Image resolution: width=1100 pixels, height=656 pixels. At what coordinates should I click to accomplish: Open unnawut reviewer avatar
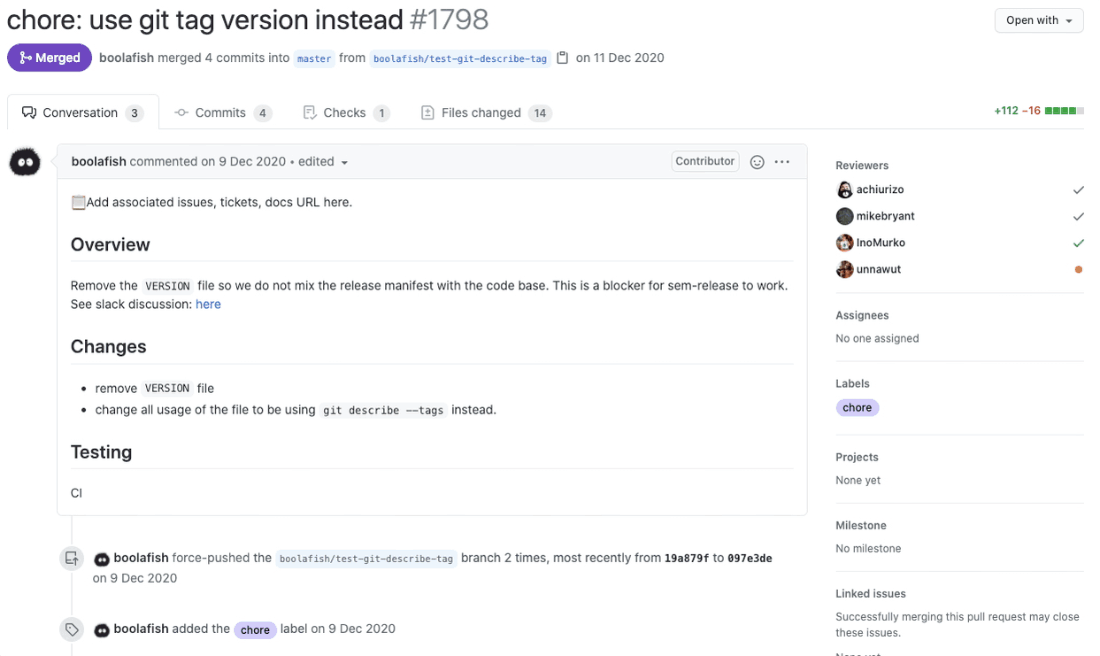(x=845, y=269)
